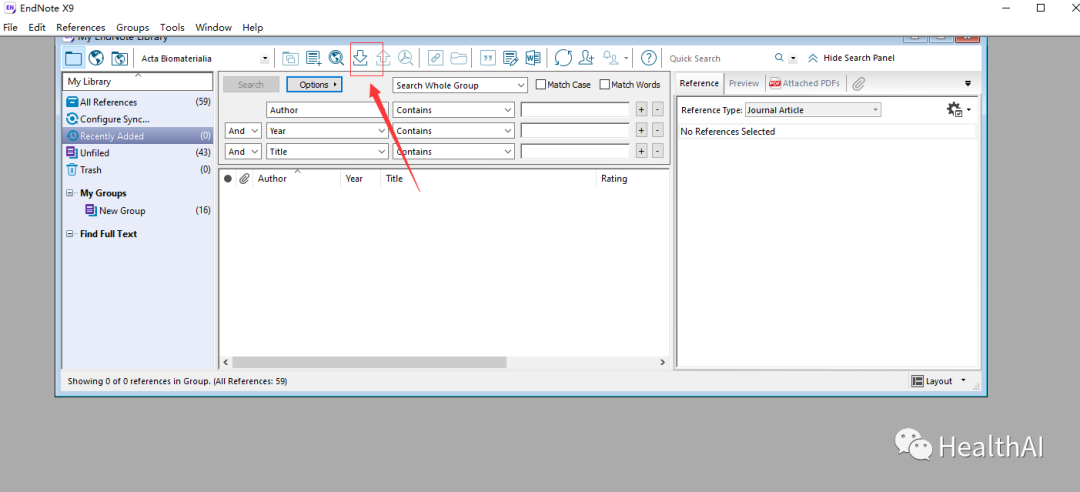The height and width of the screenshot is (492, 1080).
Task: Click the Open File folder icon
Action: pos(459,59)
